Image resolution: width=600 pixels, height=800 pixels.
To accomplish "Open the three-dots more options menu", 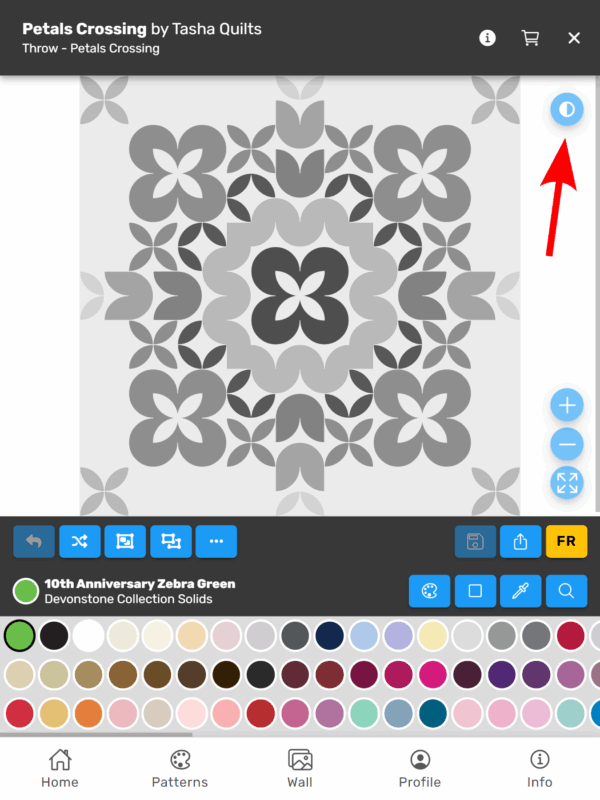I will point(216,541).
